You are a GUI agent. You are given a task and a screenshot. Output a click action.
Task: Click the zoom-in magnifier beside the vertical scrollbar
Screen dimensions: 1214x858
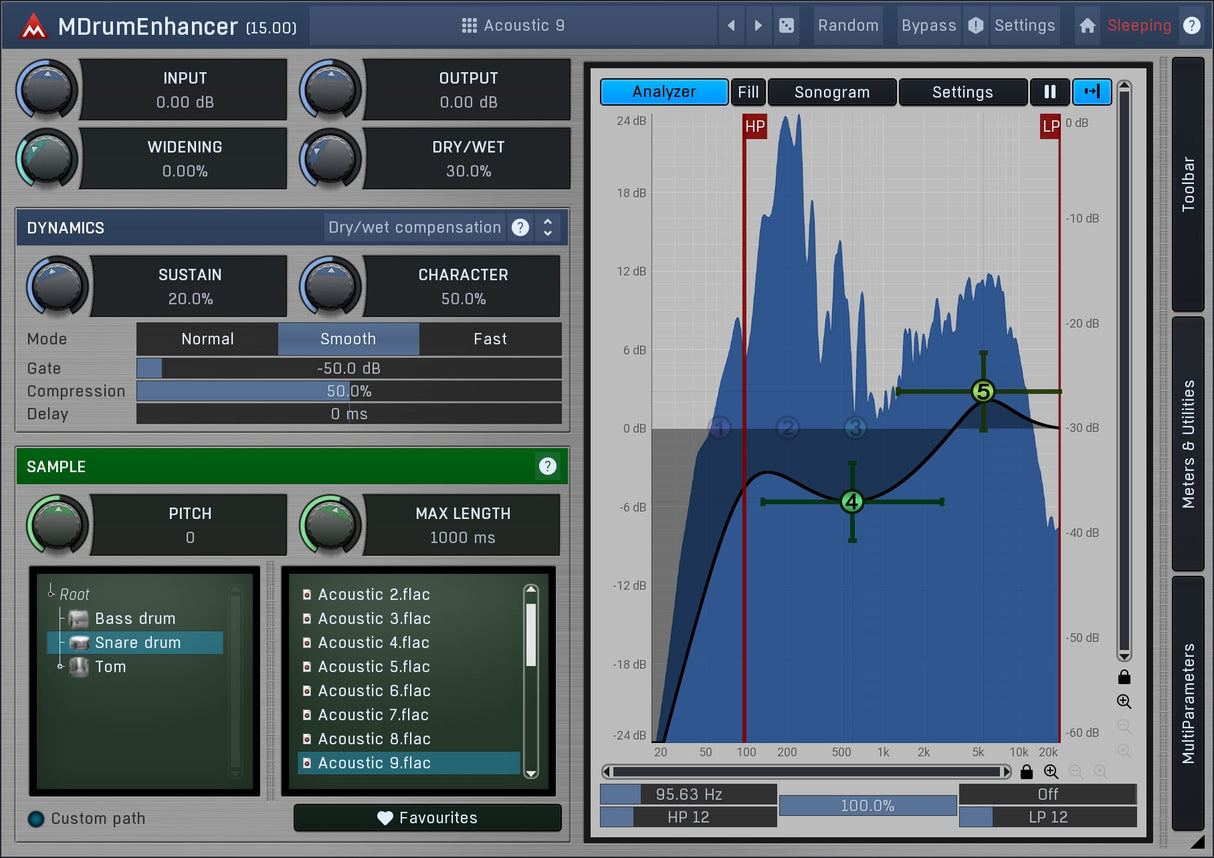[1124, 702]
